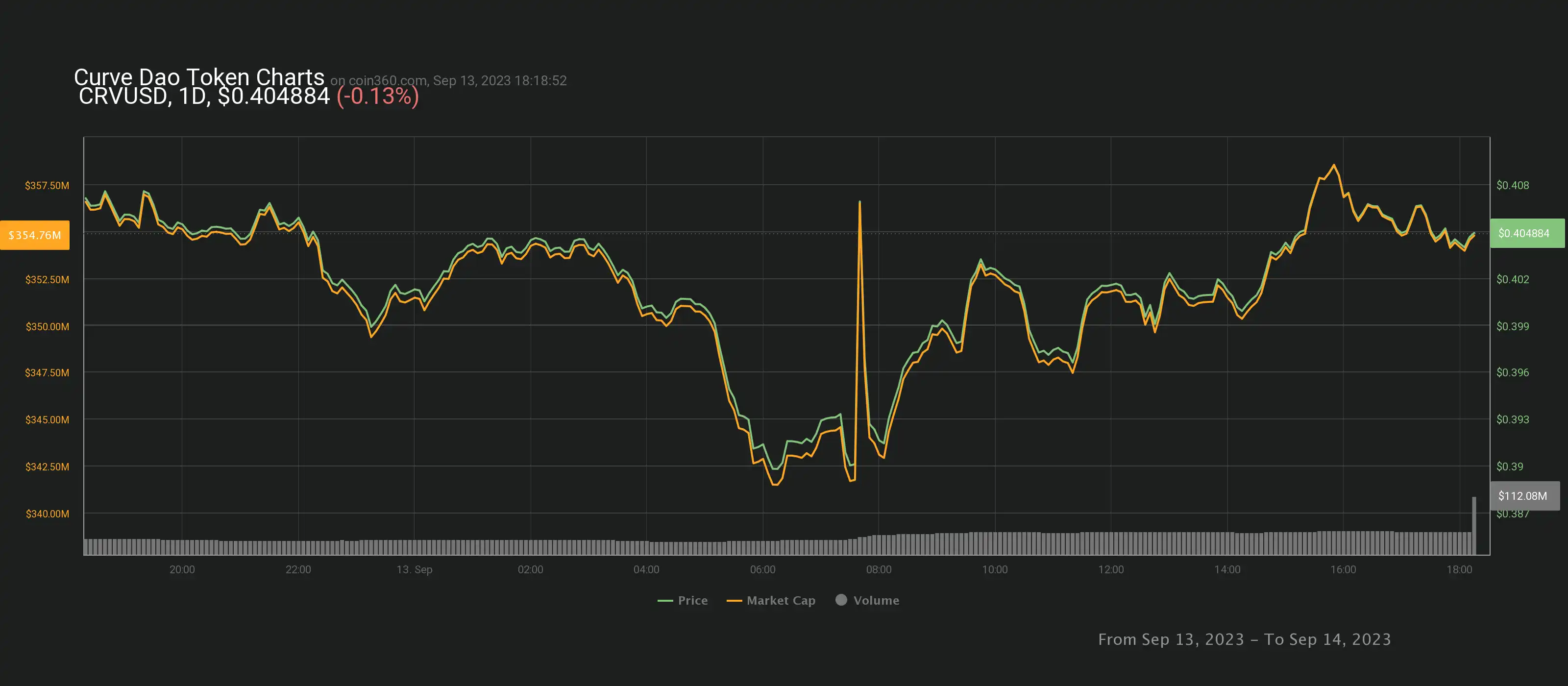The width and height of the screenshot is (1568, 686).
Task: Click the 16:00 time axis label
Action: (1343, 569)
